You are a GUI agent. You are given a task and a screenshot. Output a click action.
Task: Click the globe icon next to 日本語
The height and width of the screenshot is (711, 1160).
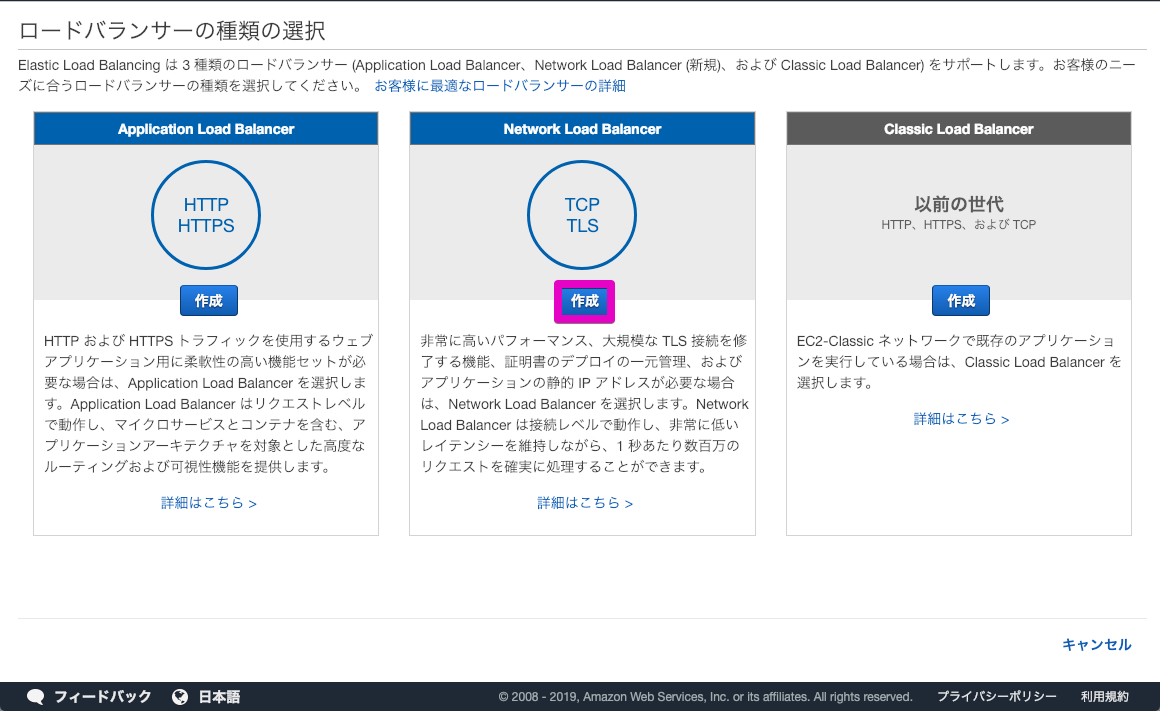[x=180, y=697]
